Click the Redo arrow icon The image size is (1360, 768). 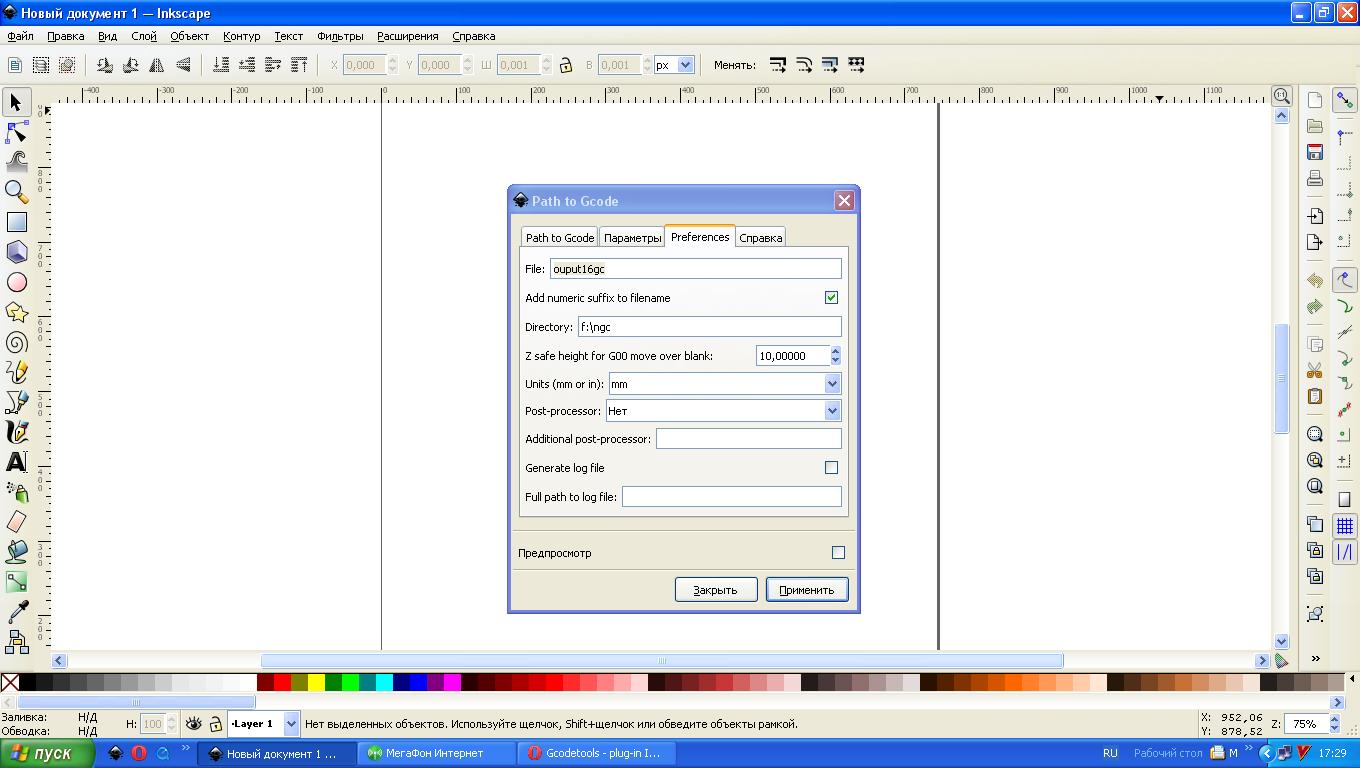tap(1315, 307)
